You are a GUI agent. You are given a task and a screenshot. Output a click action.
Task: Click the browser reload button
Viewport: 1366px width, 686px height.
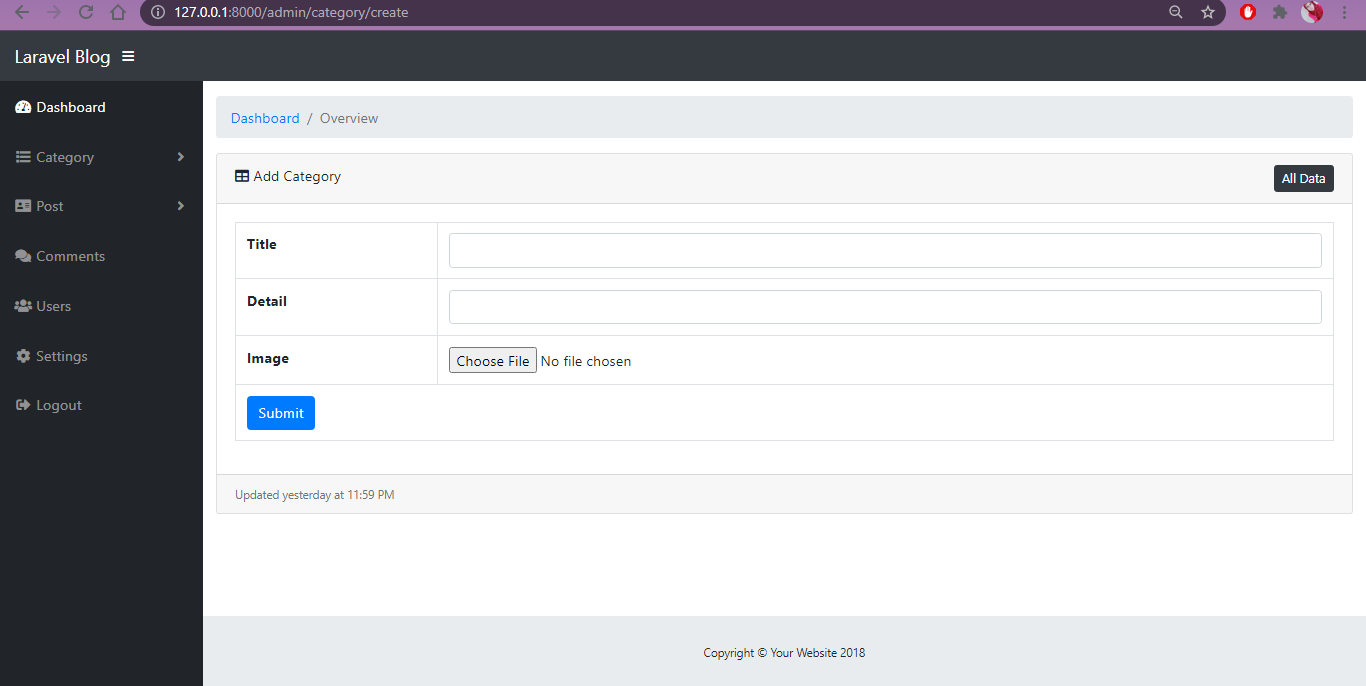[x=86, y=13]
